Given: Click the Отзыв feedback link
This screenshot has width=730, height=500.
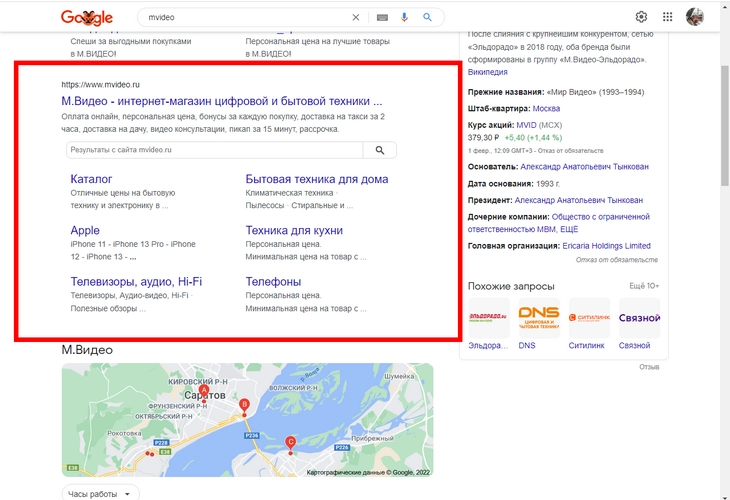Looking at the screenshot, I should (x=649, y=367).
